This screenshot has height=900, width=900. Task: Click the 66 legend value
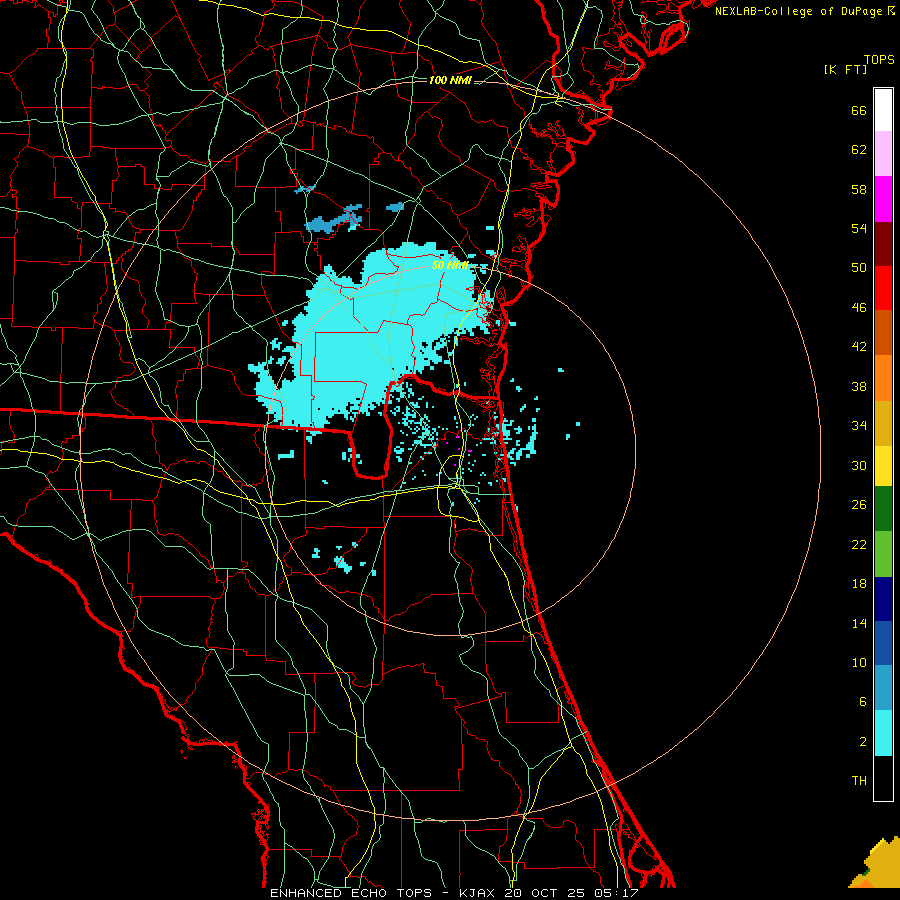pyautogui.click(x=859, y=110)
